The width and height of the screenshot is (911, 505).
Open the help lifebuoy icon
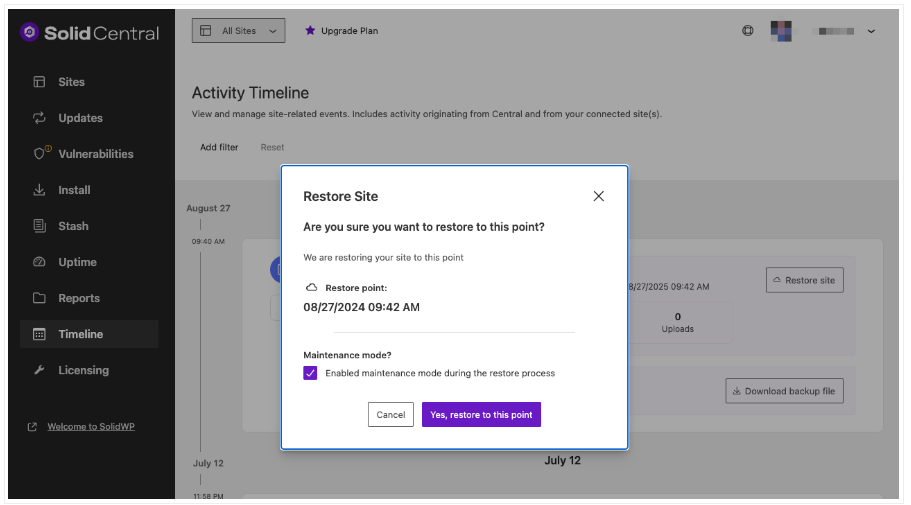coord(748,31)
